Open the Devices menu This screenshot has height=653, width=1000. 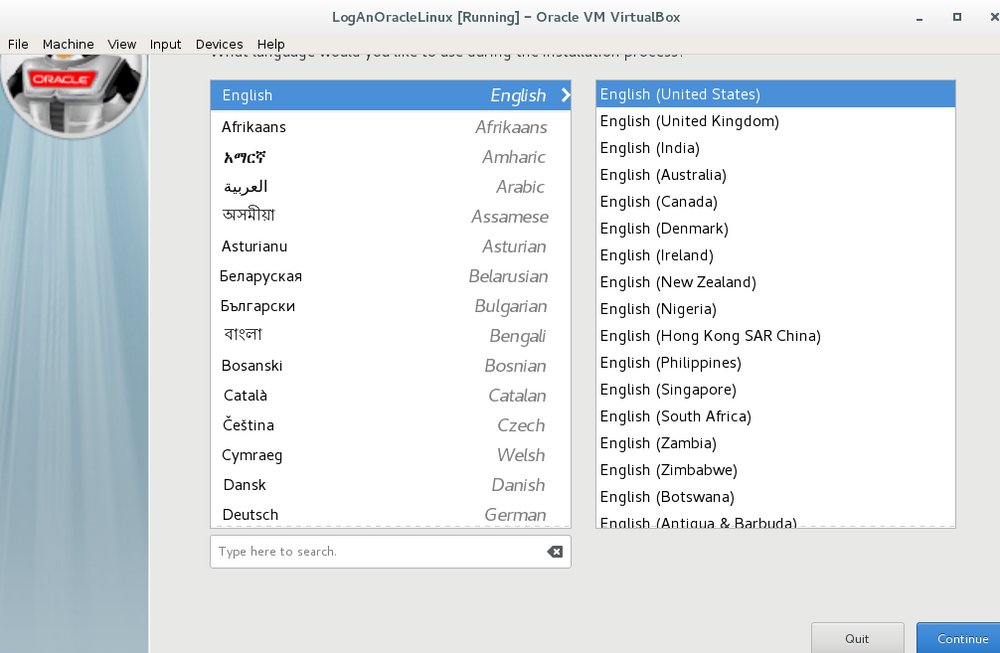tap(219, 44)
